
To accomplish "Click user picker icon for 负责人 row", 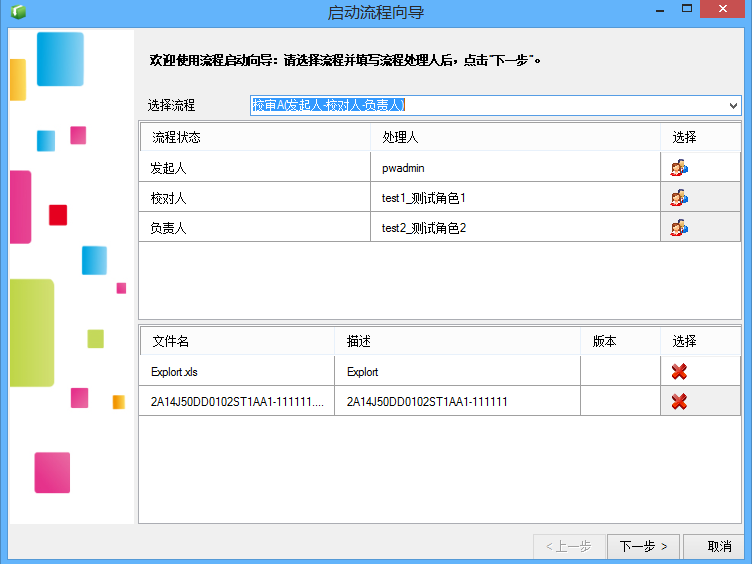I will 679,228.
